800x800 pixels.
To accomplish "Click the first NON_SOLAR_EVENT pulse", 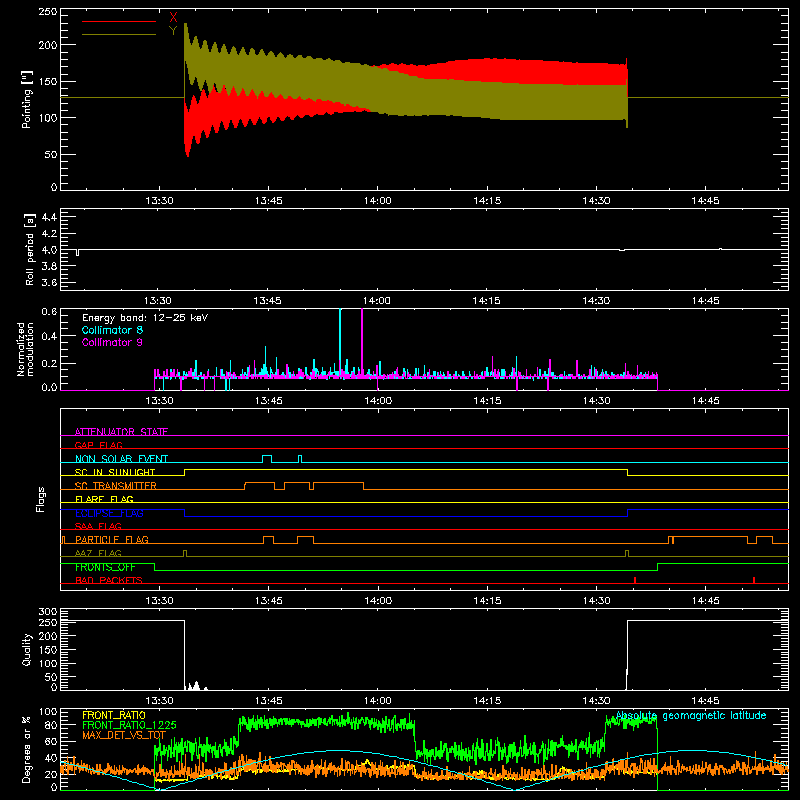I will click(267, 458).
